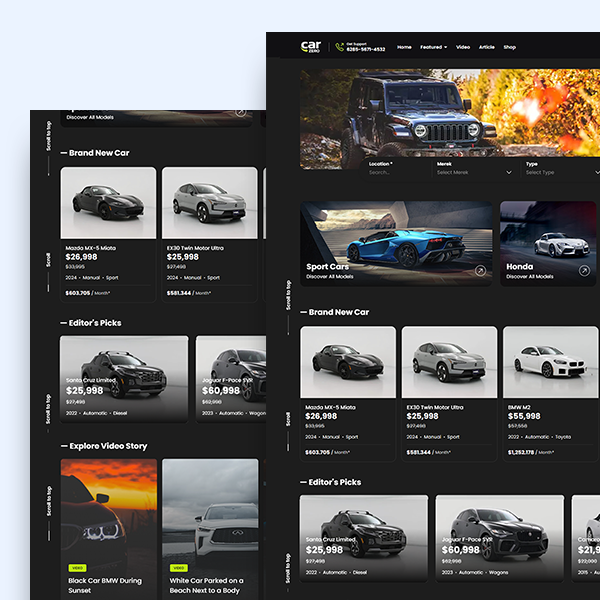Click Editor's Picks heading in left page

pos(95,323)
